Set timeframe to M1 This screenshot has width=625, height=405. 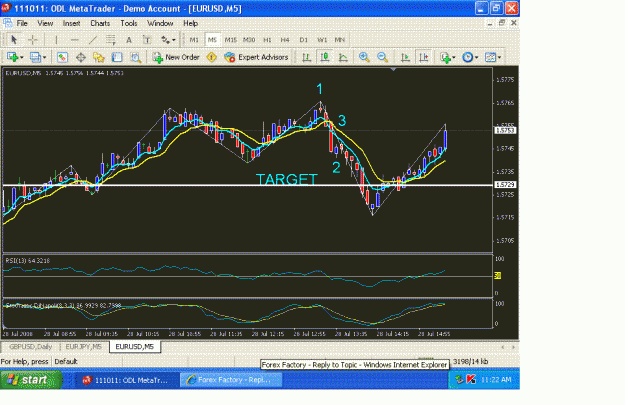[194, 39]
